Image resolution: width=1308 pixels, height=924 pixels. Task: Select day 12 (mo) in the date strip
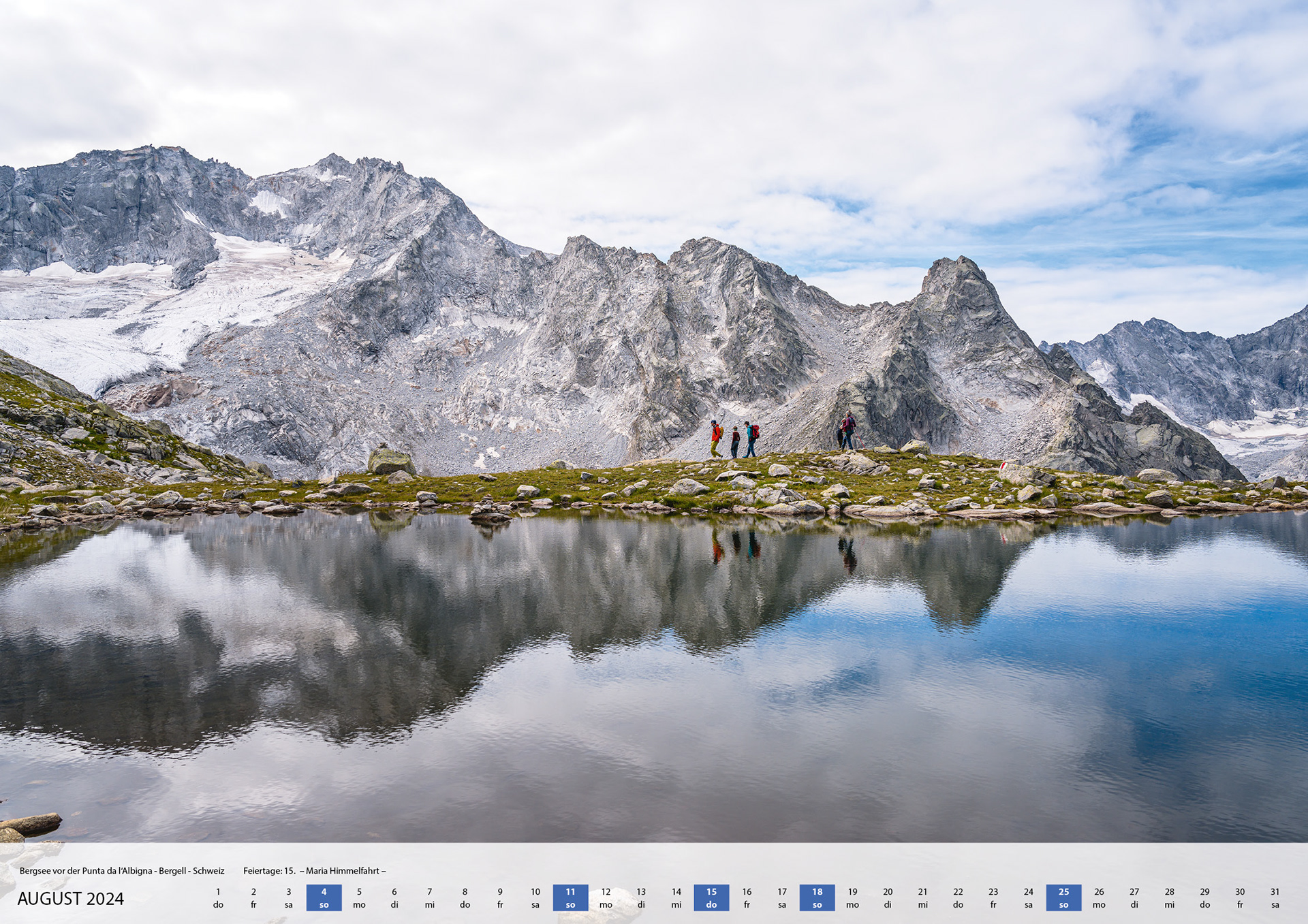(x=606, y=898)
